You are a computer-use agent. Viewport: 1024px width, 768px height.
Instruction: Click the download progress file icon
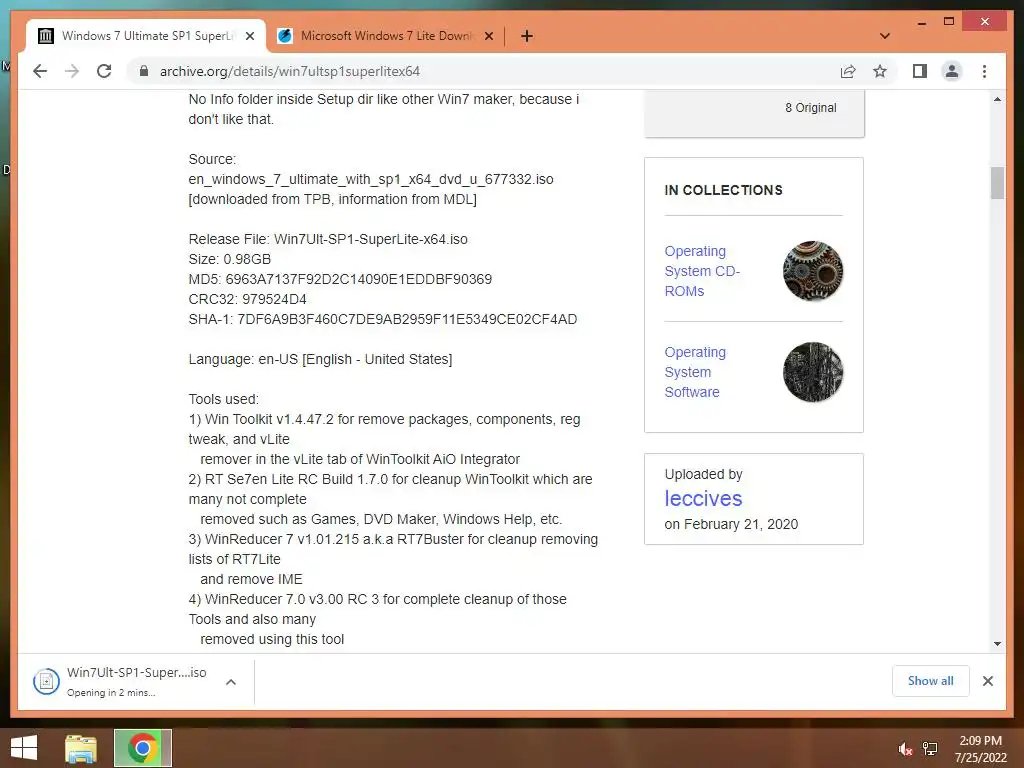[x=46, y=682]
